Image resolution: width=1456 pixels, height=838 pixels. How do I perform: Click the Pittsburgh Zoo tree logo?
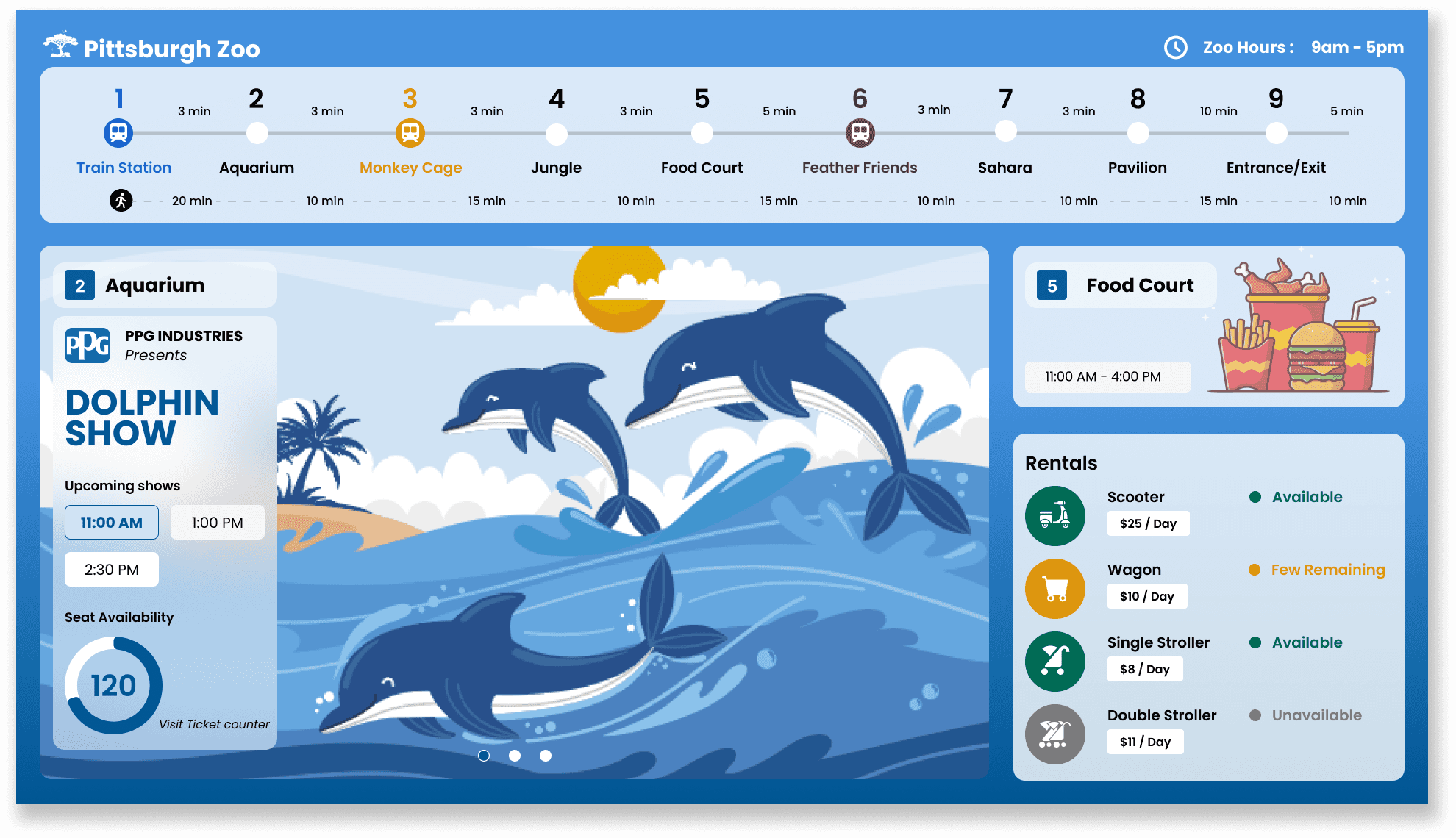[60, 45]
